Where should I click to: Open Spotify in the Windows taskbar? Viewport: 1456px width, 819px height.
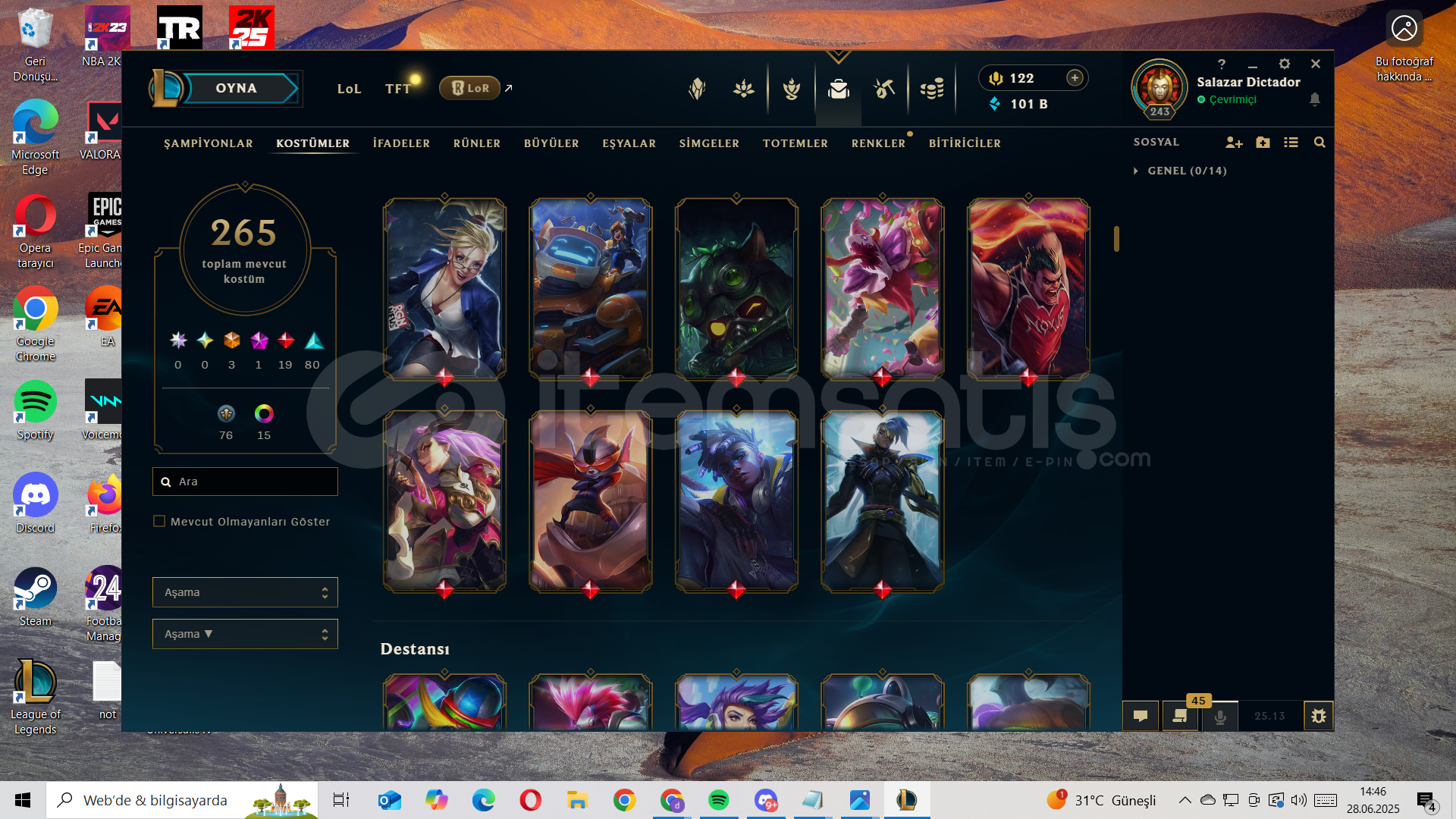point(718,800)
